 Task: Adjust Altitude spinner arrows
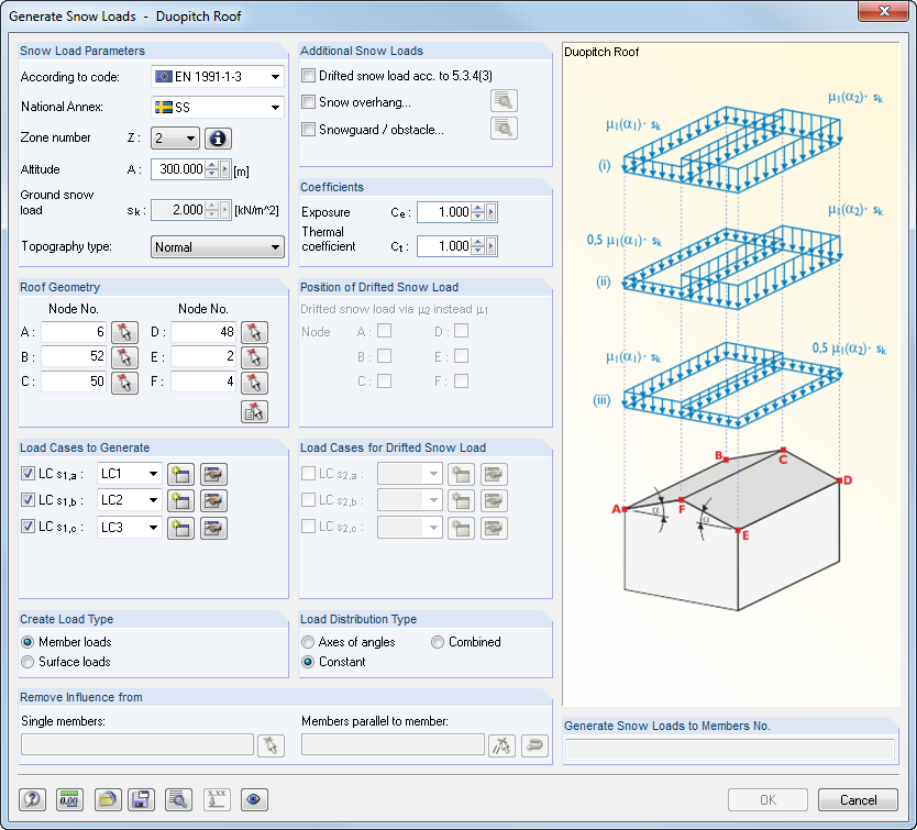pos(212,170)
